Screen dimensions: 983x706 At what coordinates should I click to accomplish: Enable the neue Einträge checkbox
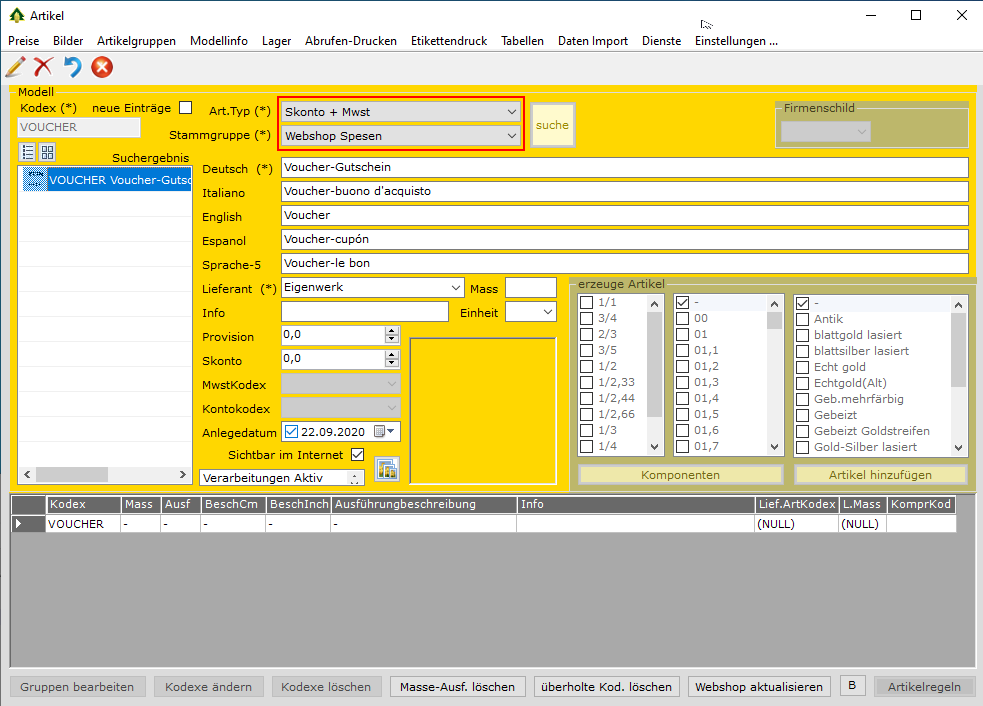(x=185, y=108)
